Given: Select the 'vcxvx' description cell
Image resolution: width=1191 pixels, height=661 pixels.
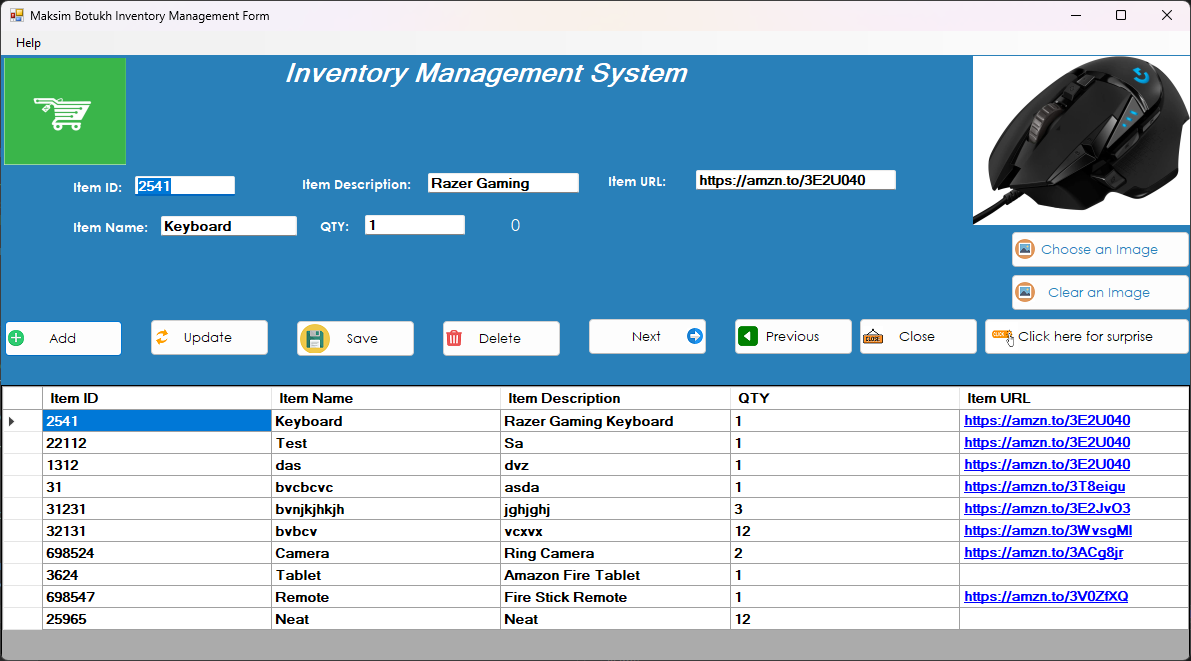Looking at the screenshot, I should [615, 531].
